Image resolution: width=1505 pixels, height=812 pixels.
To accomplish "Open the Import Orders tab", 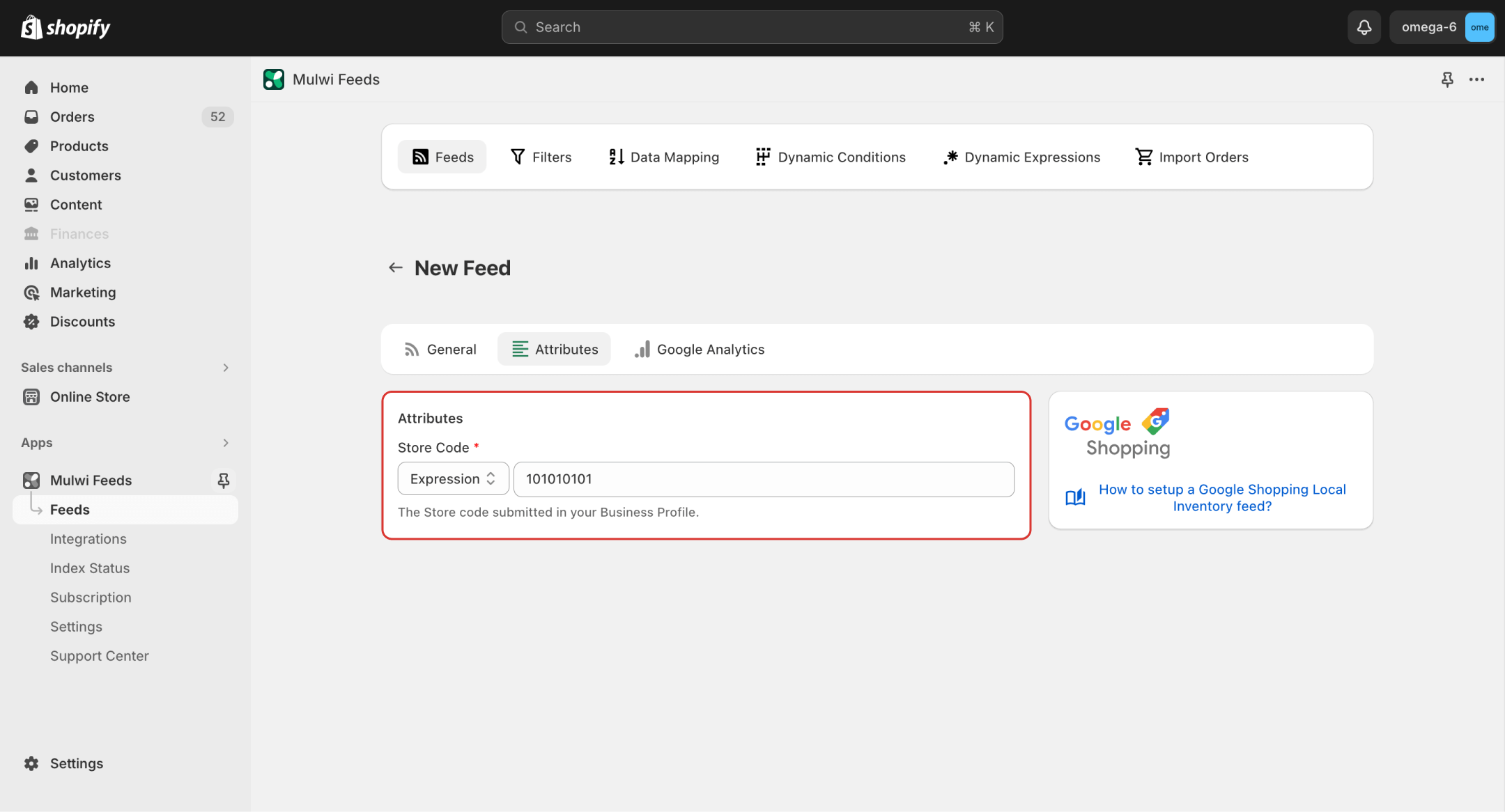I will (x=1192, y=157).
